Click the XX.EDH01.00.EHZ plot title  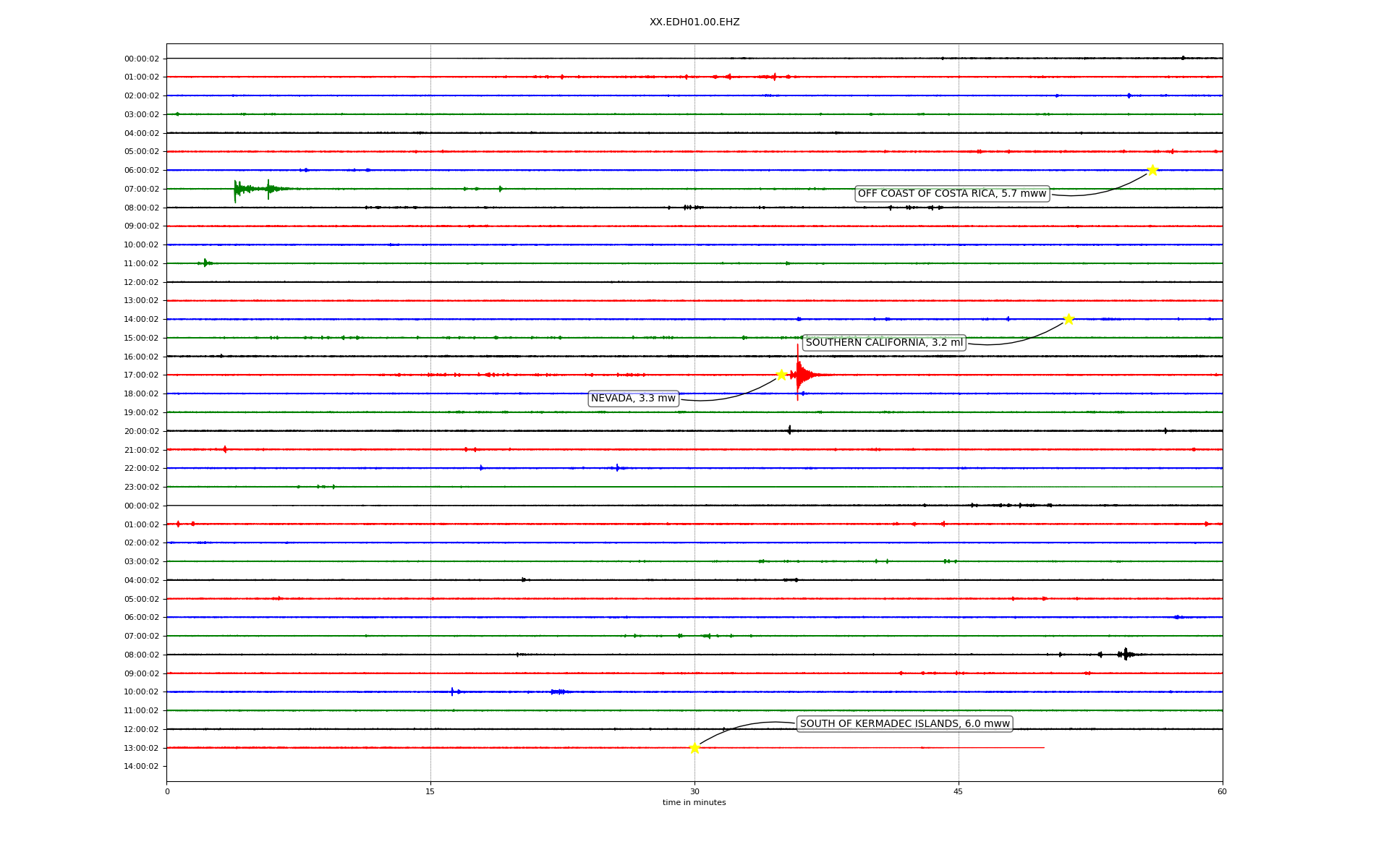[694, 22]
